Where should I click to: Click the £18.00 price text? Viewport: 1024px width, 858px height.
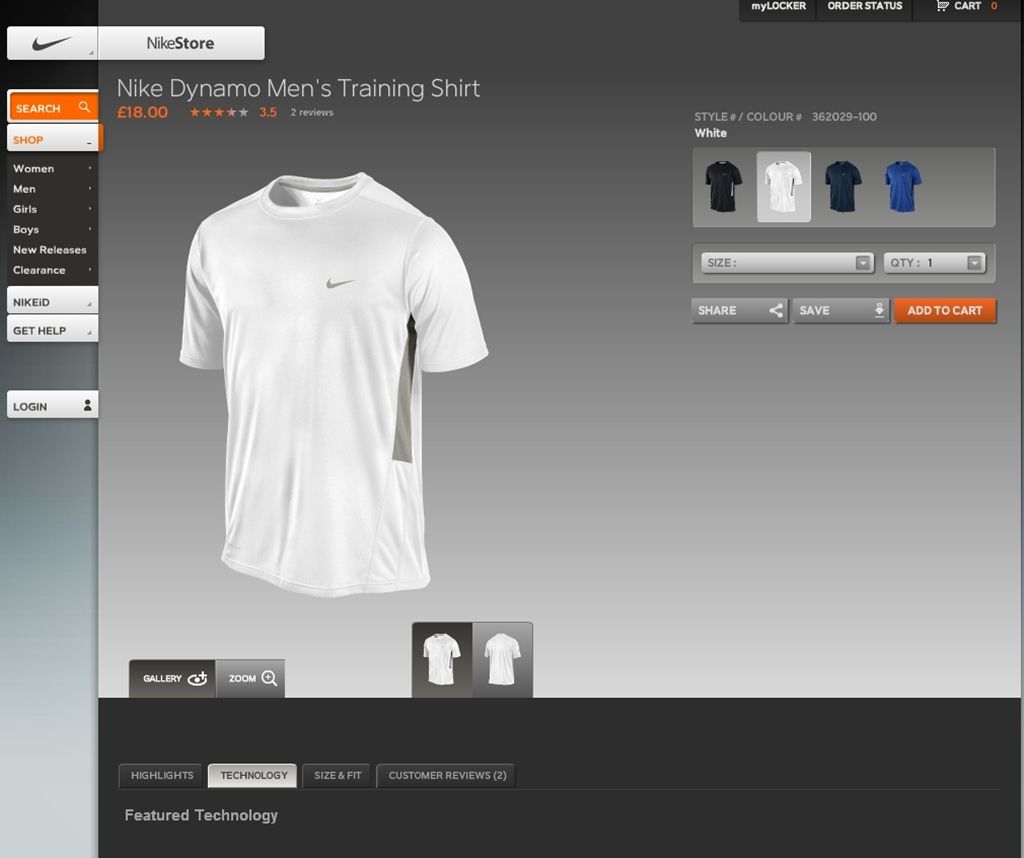tap(142, 112)
